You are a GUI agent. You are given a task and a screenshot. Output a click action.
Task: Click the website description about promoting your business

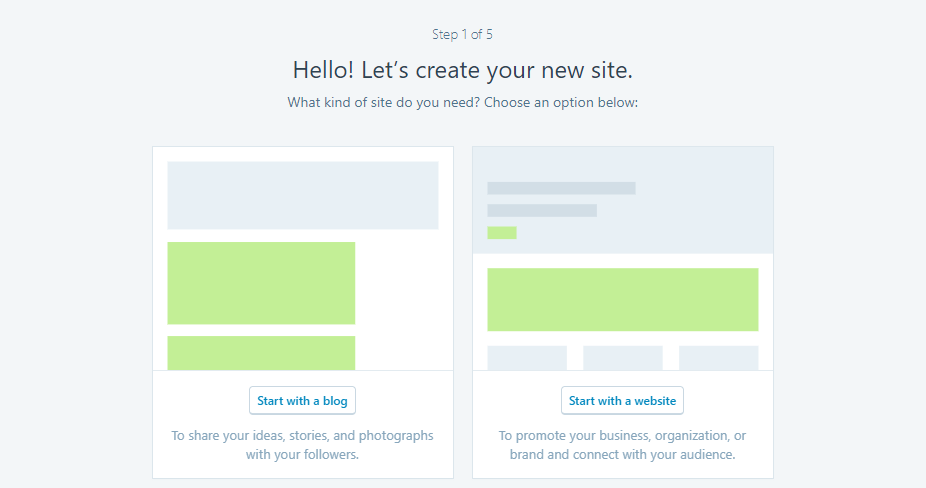(x=622, y=445)
